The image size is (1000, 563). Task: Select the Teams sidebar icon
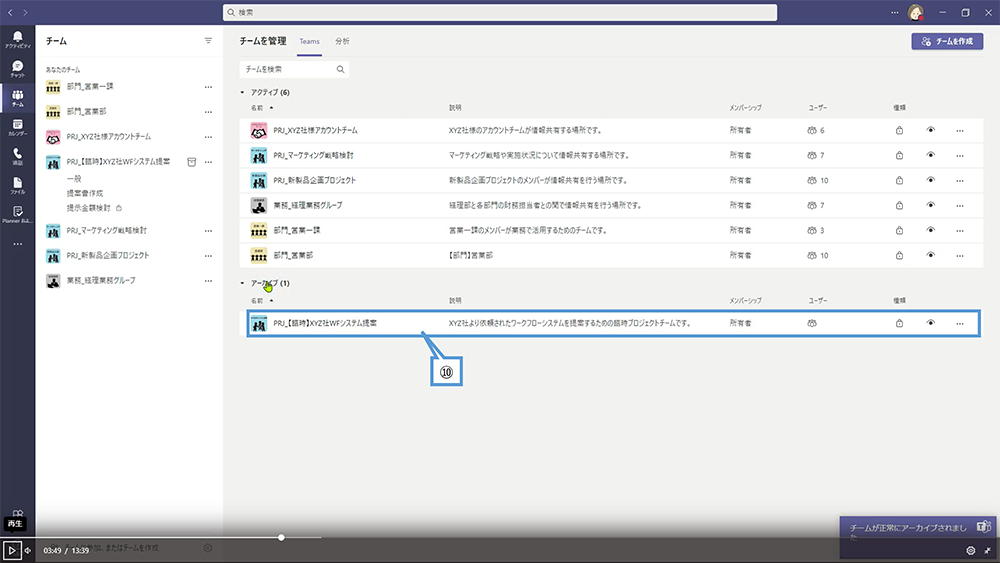[17, 98]
